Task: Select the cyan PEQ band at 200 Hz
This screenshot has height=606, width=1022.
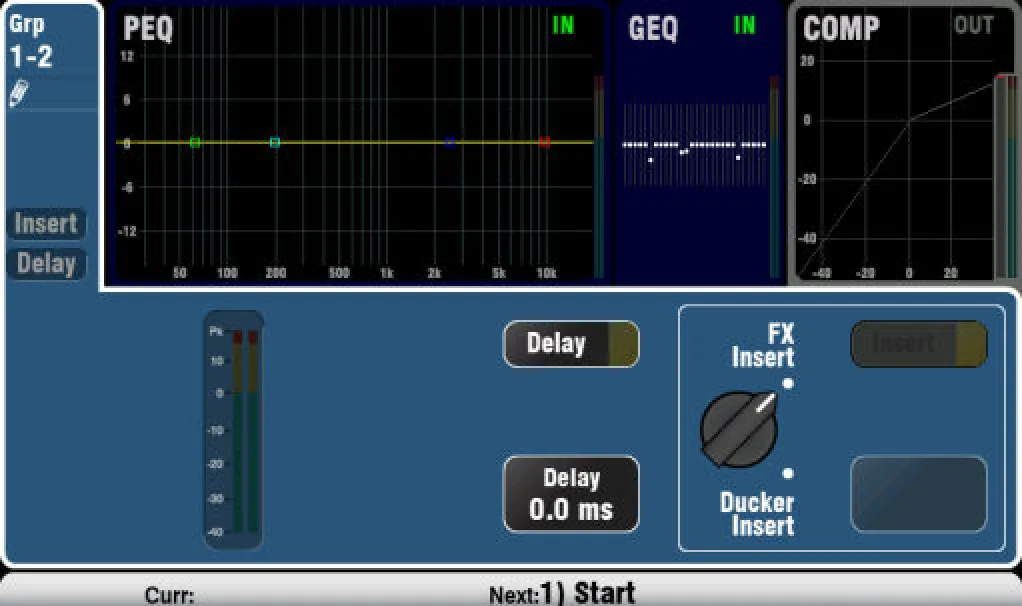Action: pyautogui.click(x=274, y=142)
